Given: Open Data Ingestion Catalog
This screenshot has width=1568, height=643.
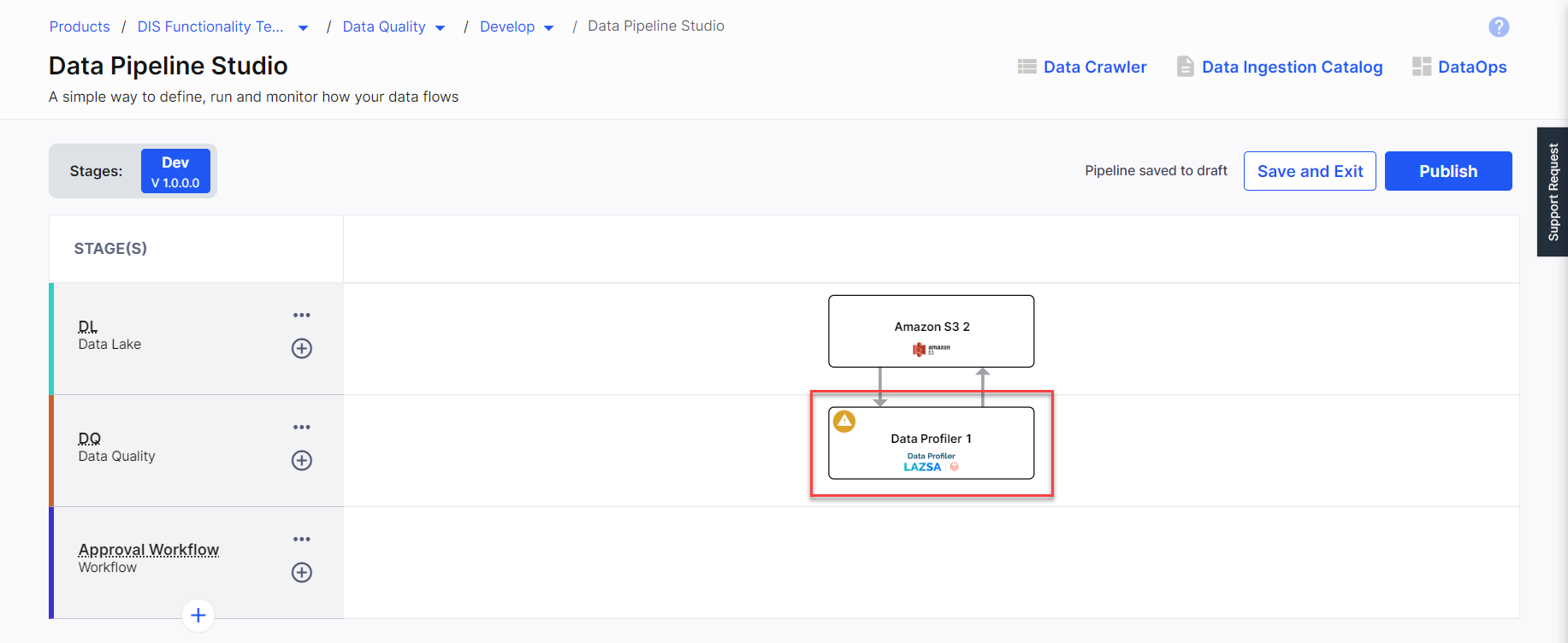Looking at the screenshot, I should (x=1280, y=67).
